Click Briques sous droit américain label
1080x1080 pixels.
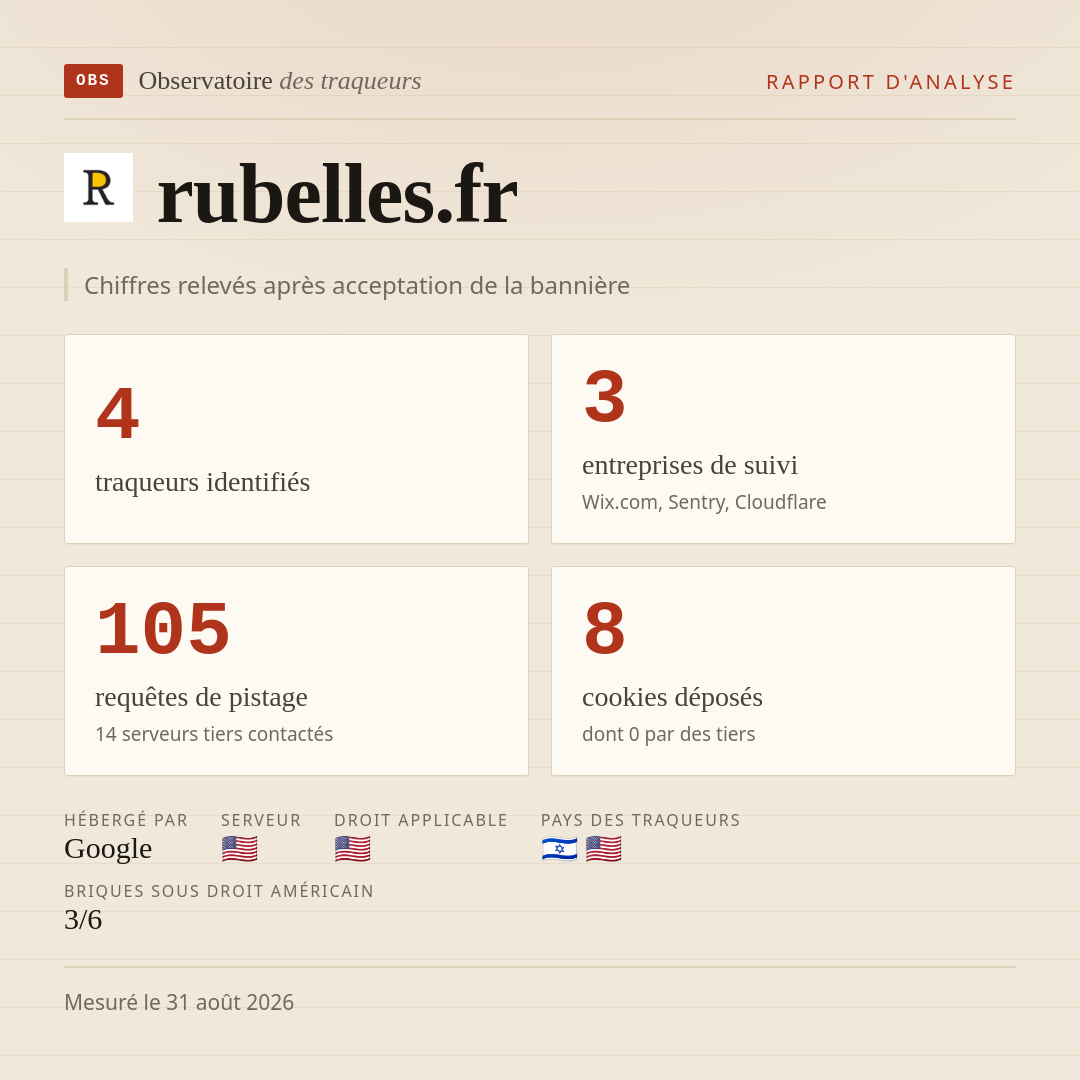pyautogui.click(x=219, y=891)
